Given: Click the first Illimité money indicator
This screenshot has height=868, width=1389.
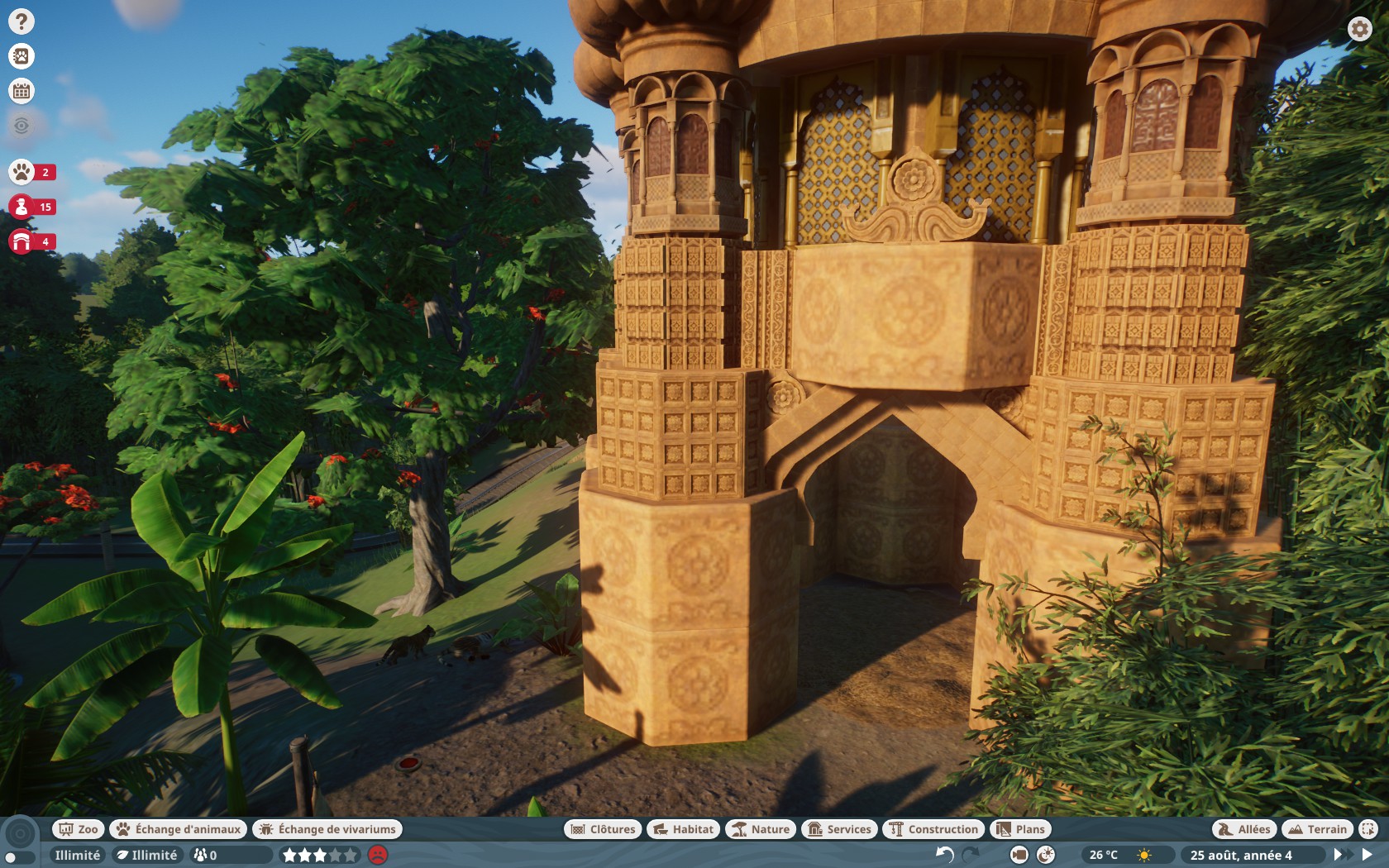Looking at the screenshot, I should [77, 855].
